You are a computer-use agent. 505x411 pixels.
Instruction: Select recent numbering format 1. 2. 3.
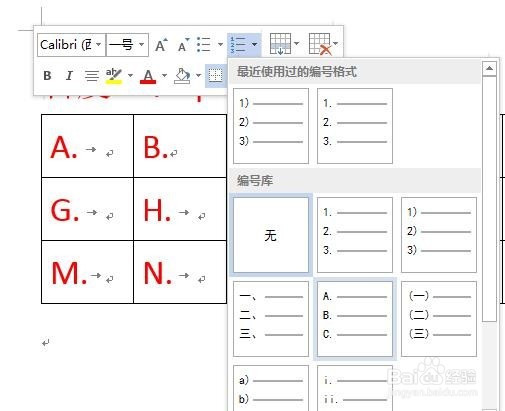pyautogui.click(x=355, y=126)
